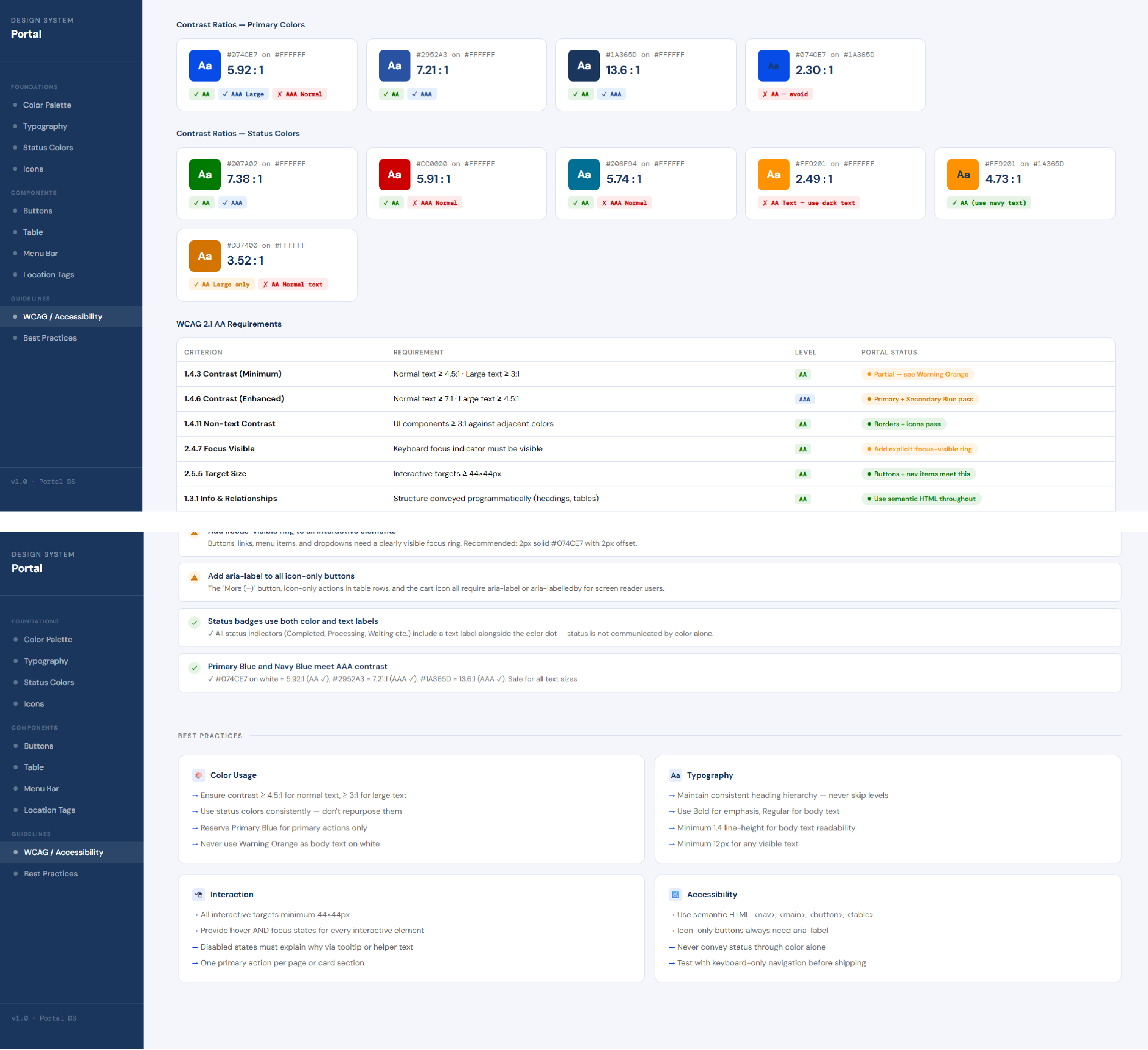
Task: Click the Aa icon on the Typography best-practices card
Action: click(675, 776)
